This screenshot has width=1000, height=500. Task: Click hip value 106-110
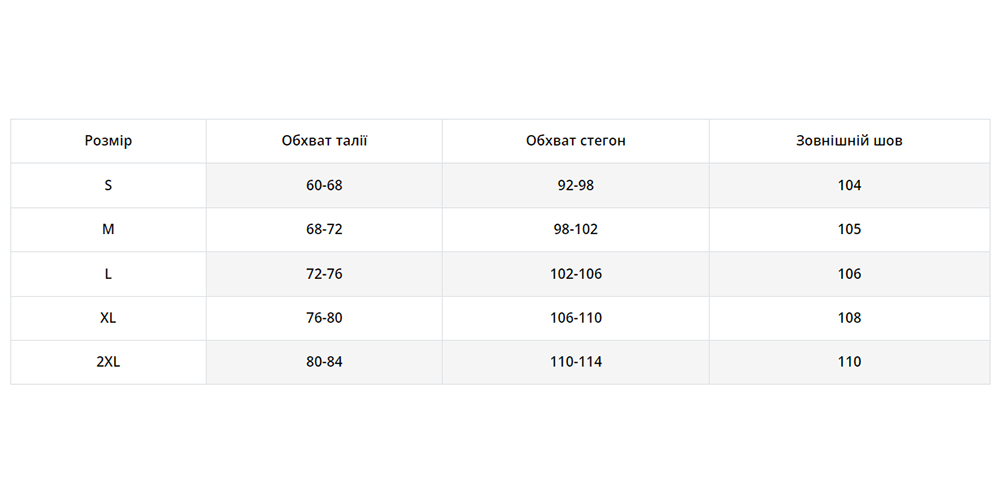(x=576, y=318)
